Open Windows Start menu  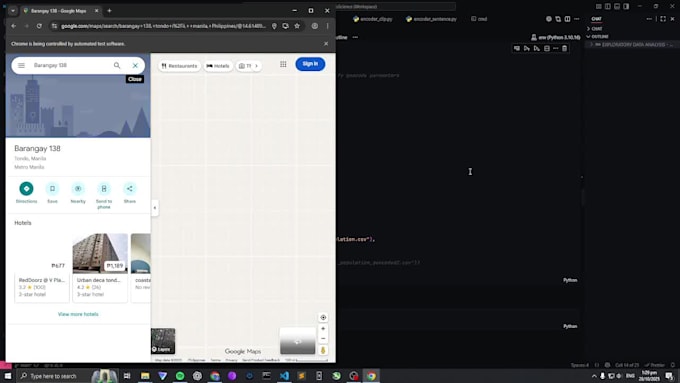pyautogui.click(x=8, y=376)
